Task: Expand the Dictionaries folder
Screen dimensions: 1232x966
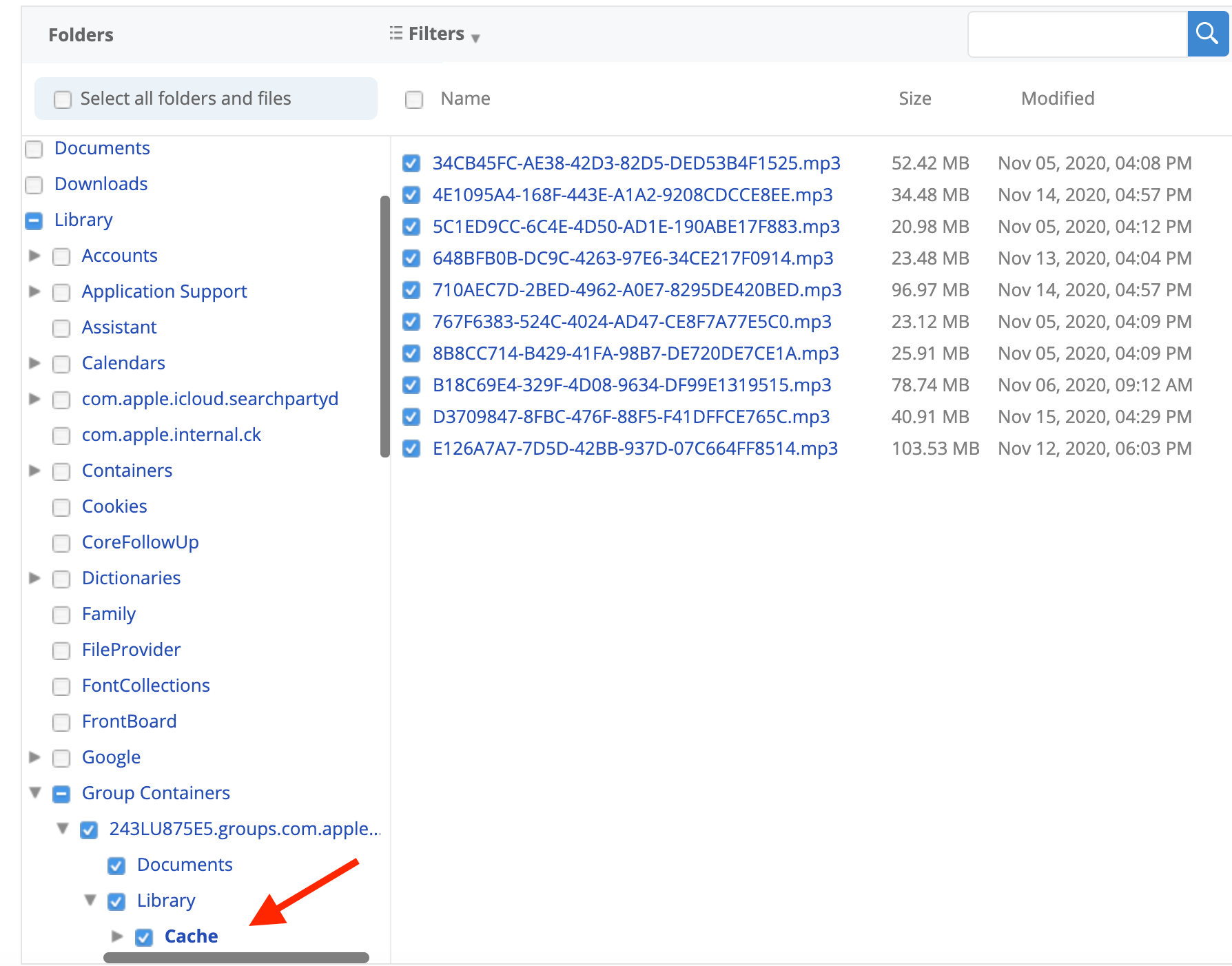Action: click(x=34, y=578)
